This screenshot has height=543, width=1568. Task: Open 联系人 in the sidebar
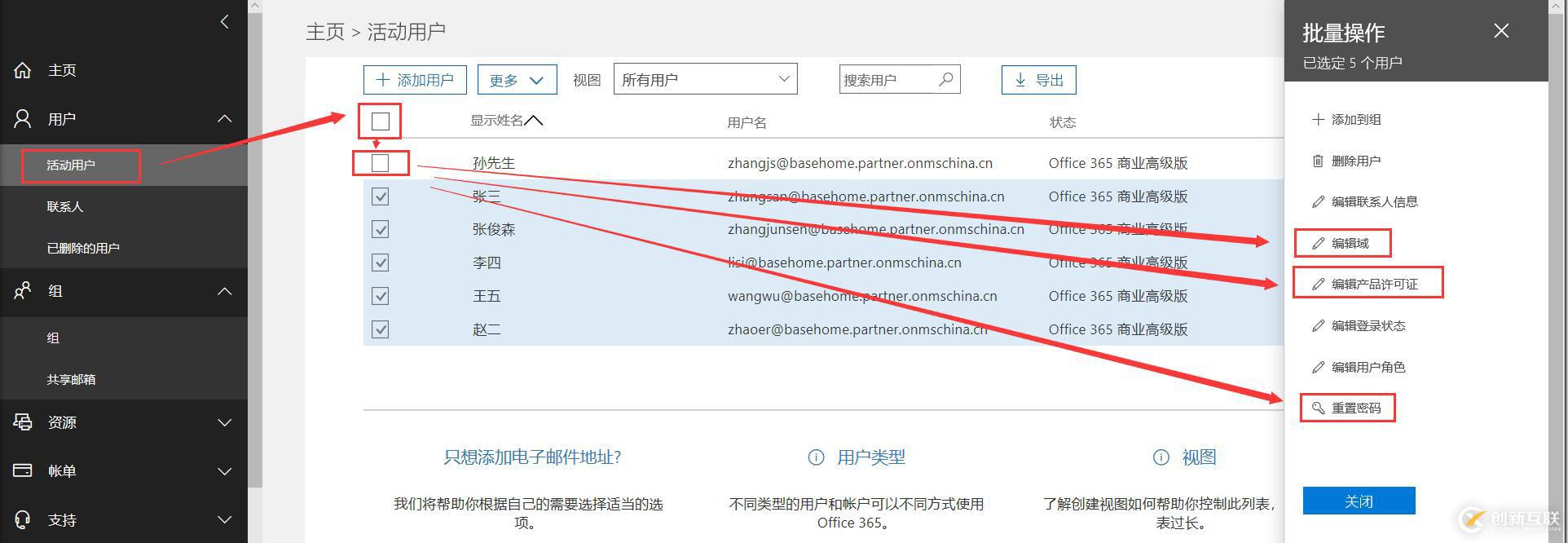click(65, 207)
